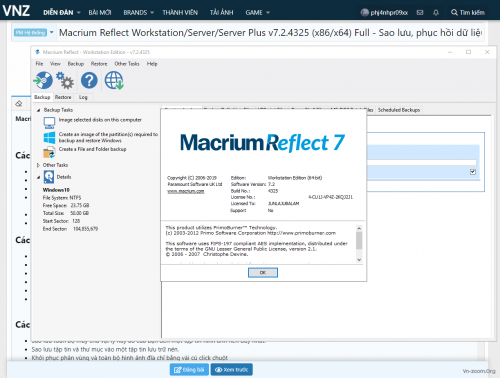Click the End Sector value row

70,229
